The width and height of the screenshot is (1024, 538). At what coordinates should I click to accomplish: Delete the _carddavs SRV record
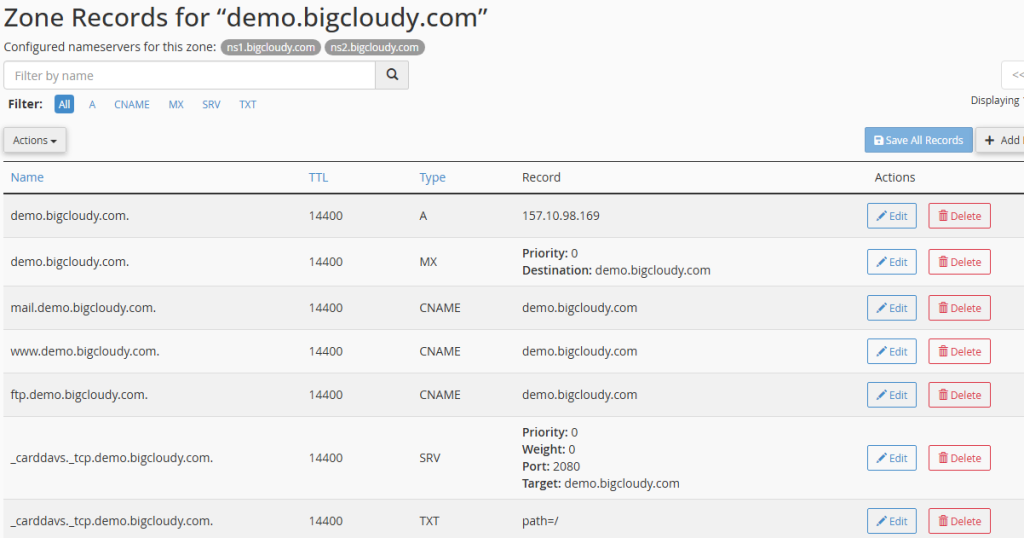click(x=959, y=458)
